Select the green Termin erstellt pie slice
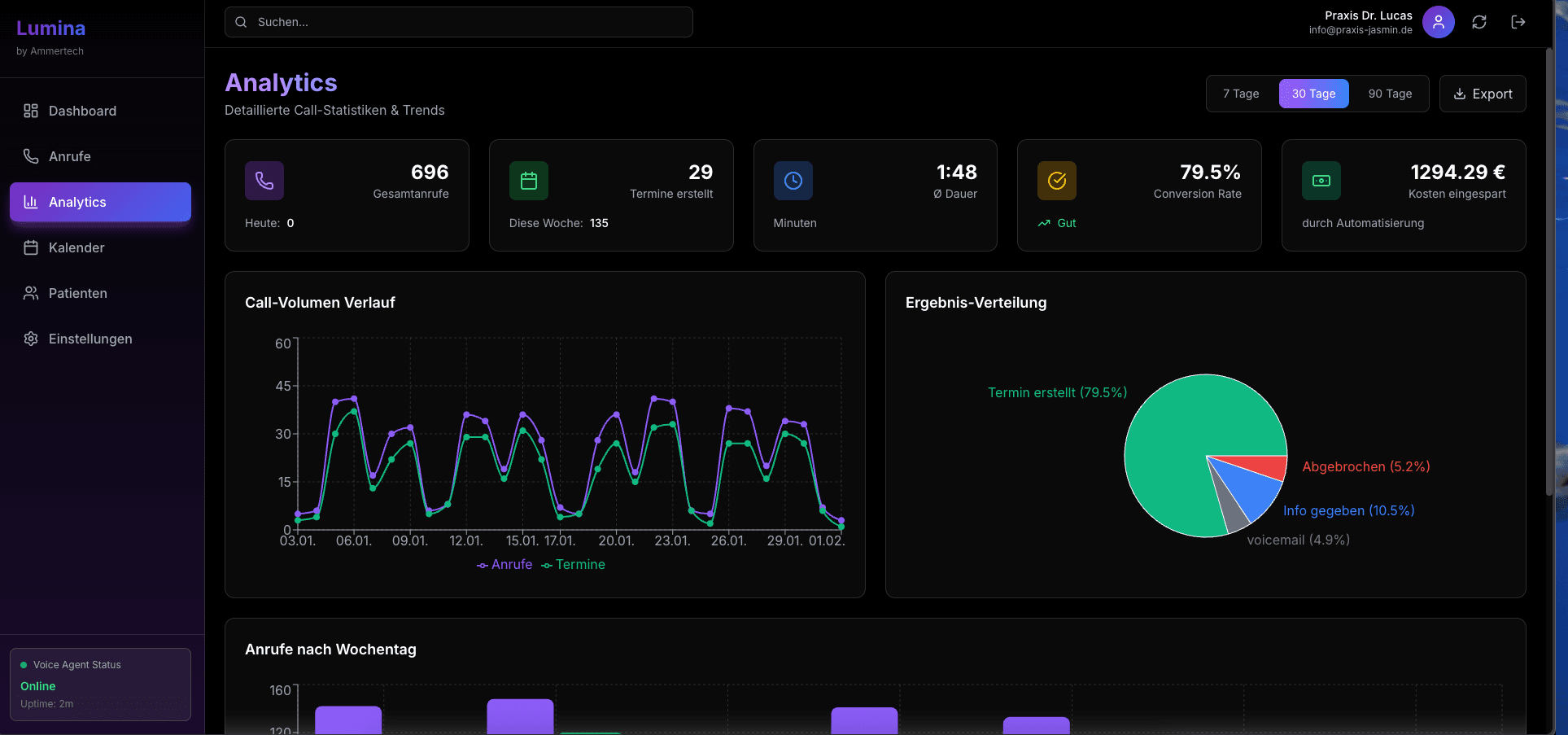Viewport: 1568px width, 735px height. (x=1180, y=431)
